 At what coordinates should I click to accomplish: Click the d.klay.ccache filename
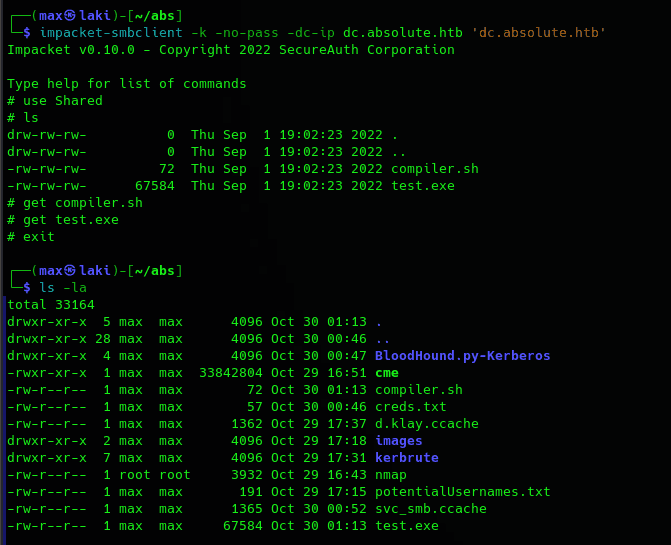[x=427, y=424]
